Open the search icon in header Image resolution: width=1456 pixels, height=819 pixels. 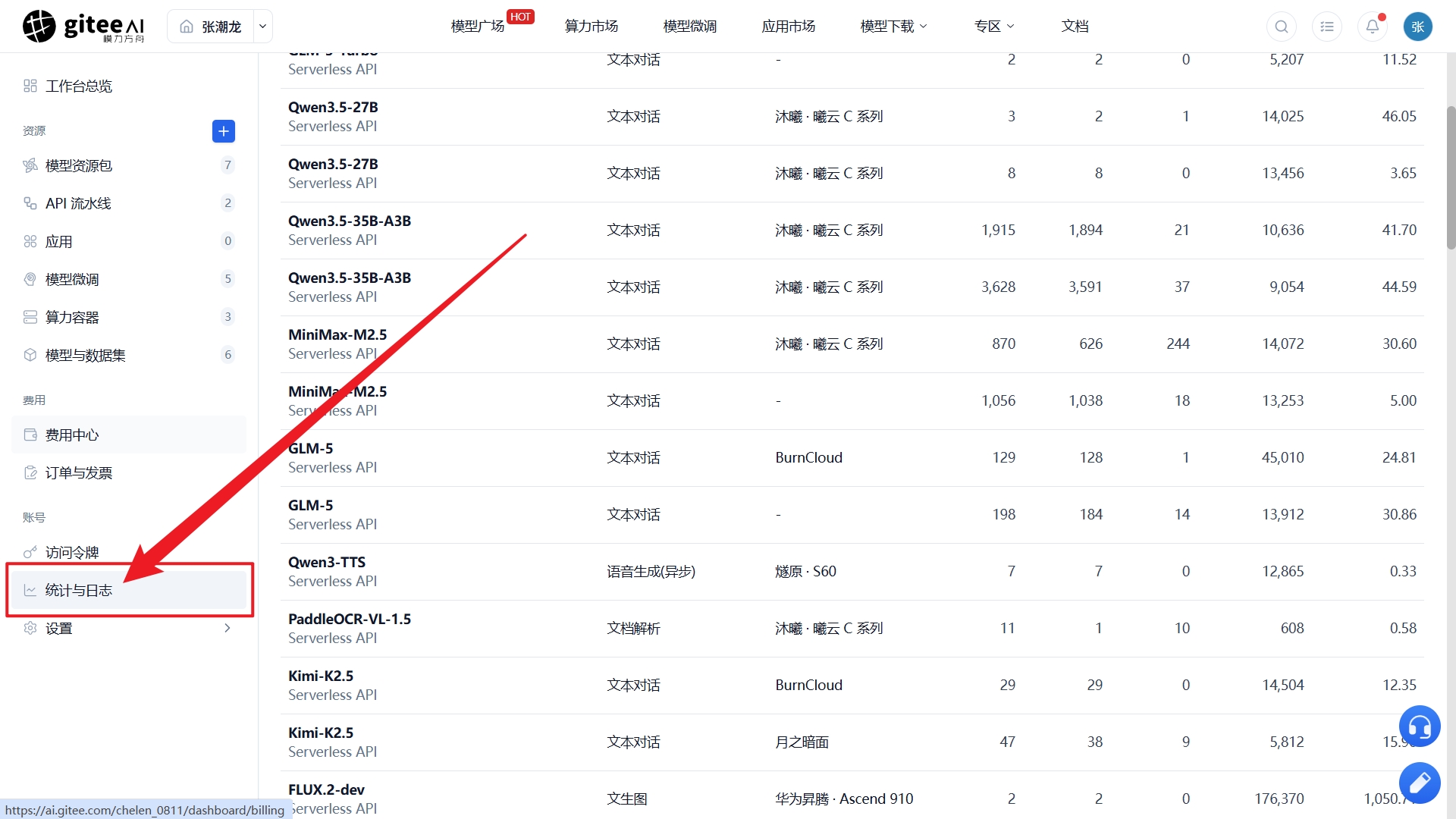[1282, 27]
